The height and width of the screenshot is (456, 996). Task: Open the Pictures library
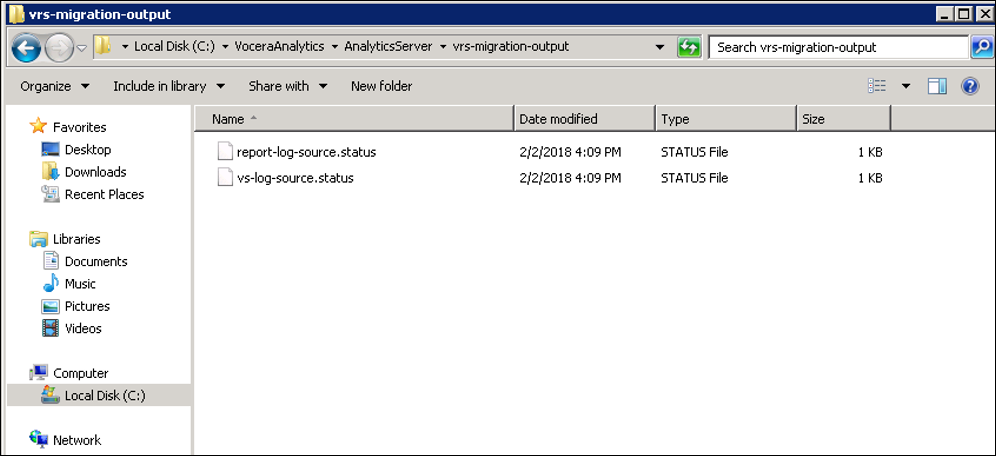click(87, 305)
